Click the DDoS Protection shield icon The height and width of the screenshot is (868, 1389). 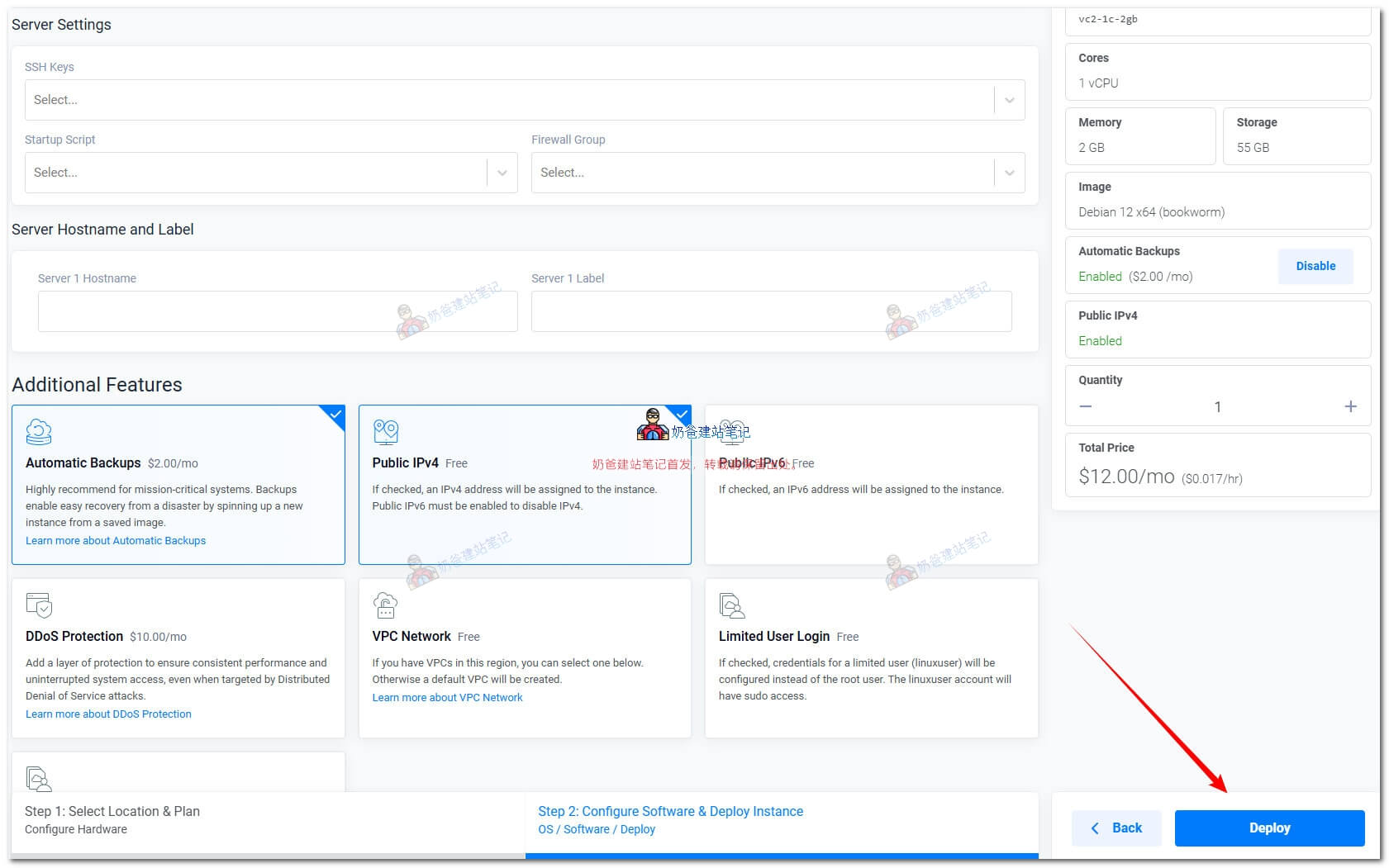coord(39,605)
